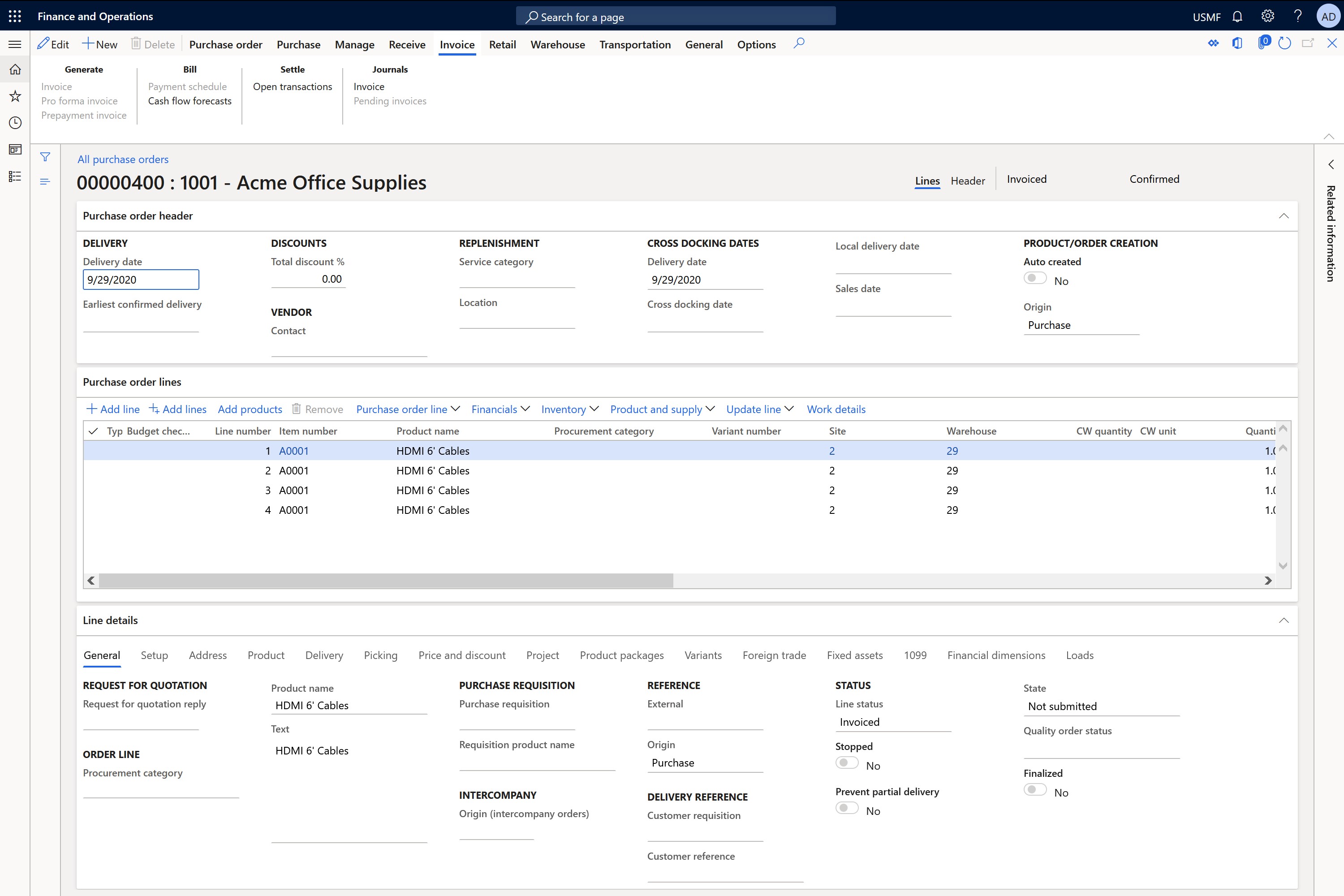Click the Invoice generate icon

[x=56, y=86]
